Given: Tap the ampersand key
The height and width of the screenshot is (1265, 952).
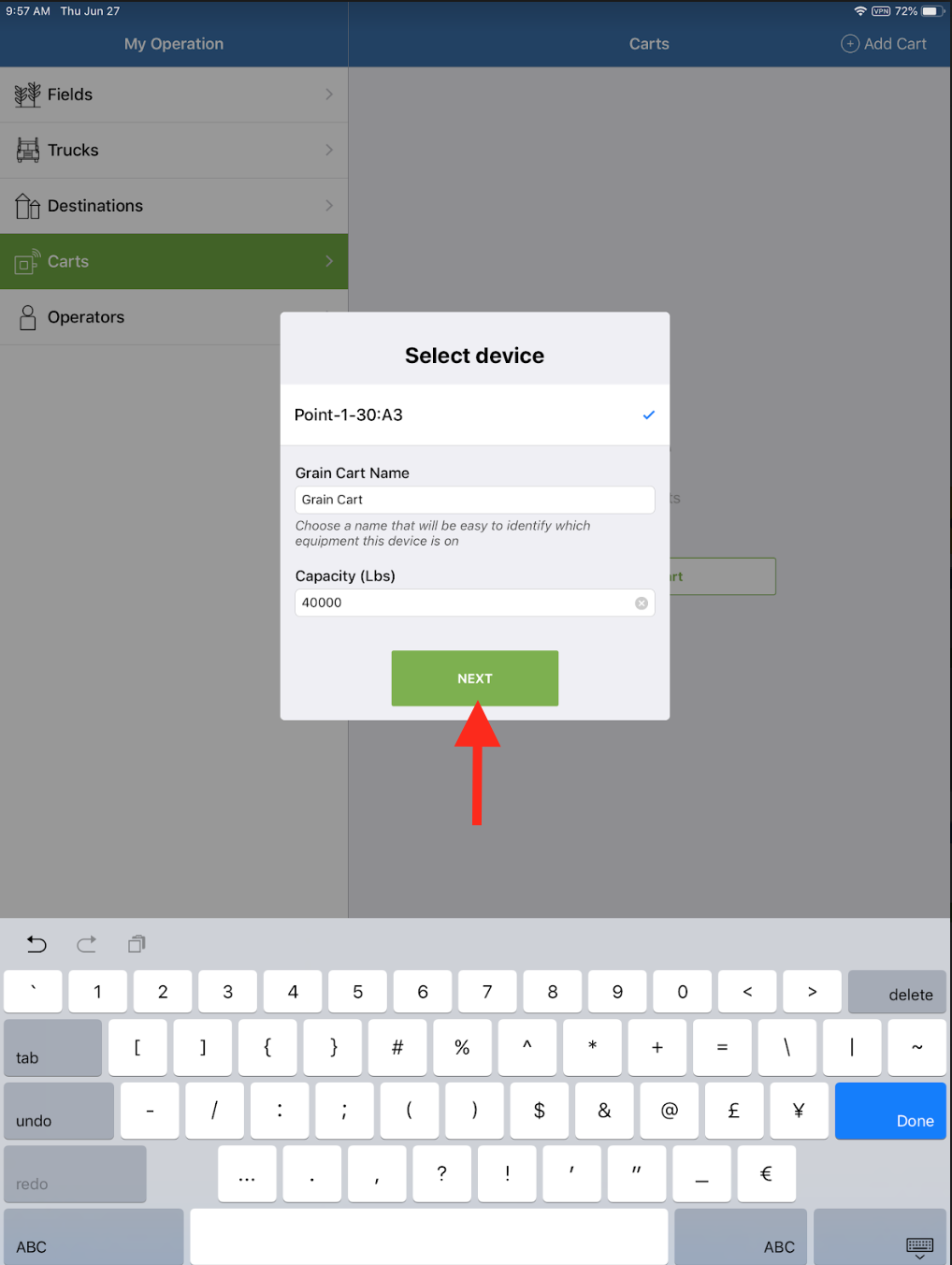Looking at the screenshot, I should (604, 1111).
